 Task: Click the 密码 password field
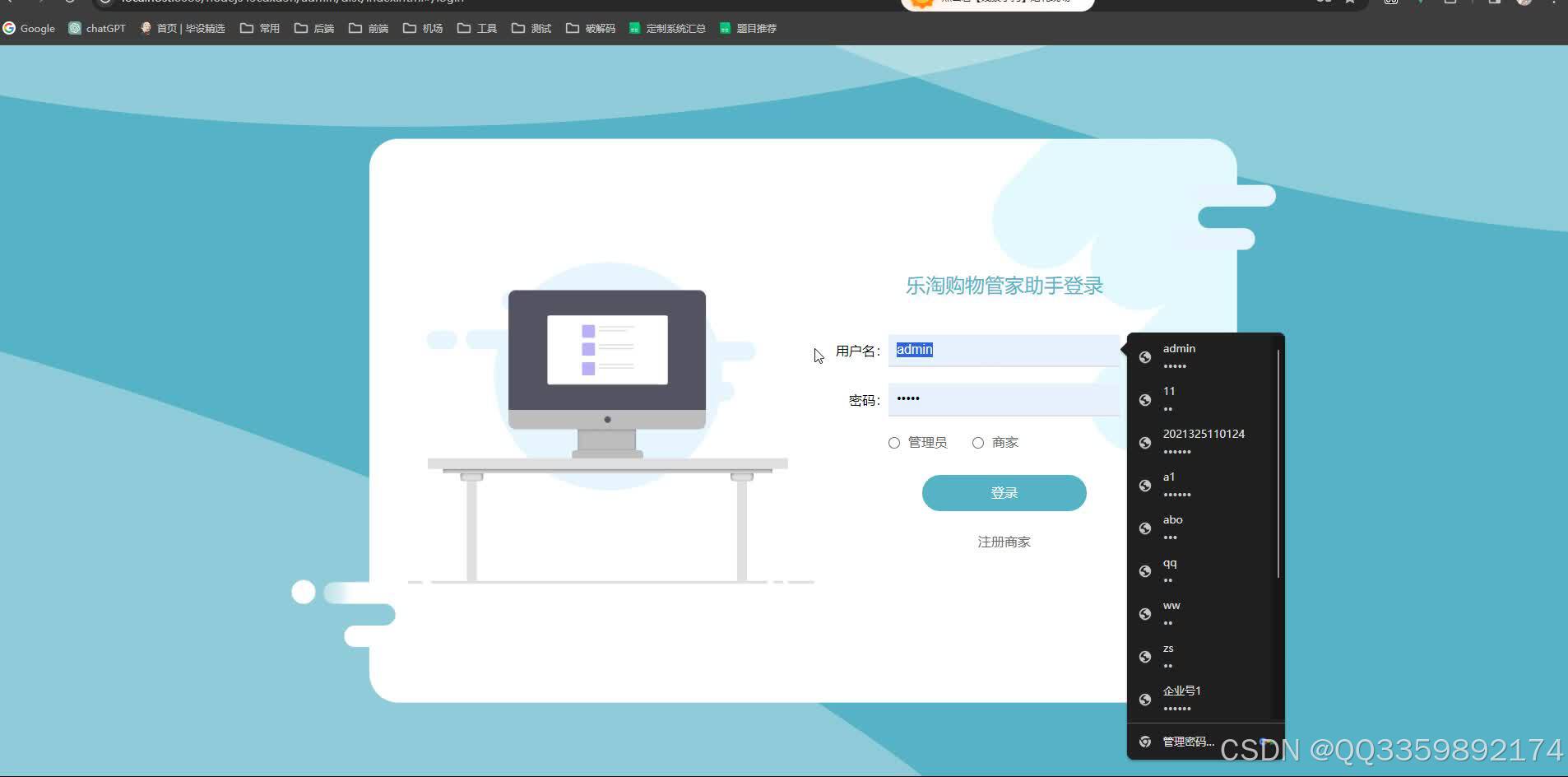pyautogui.click(x=1004, y=400)
